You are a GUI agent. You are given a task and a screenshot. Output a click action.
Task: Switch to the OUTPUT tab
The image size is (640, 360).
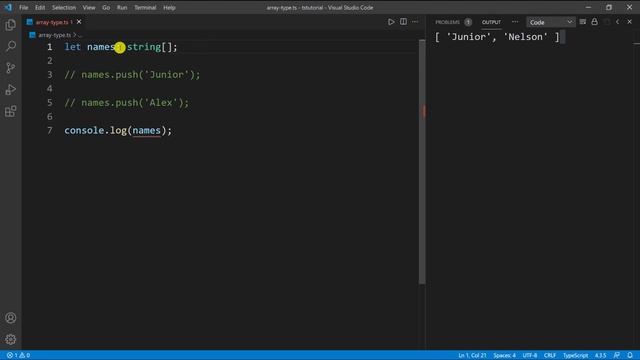491,22
